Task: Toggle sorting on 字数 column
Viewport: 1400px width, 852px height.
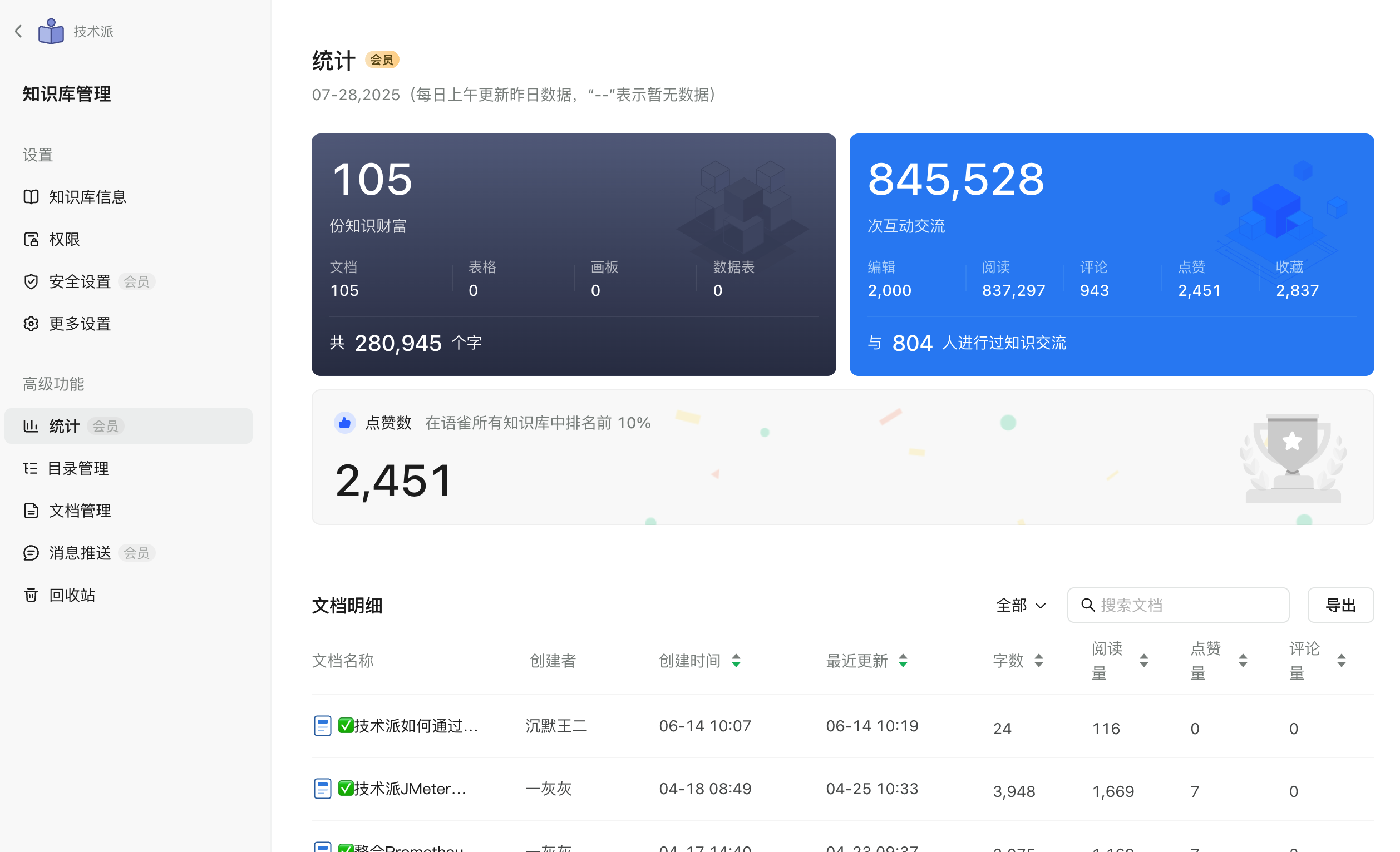Action: (x=1039, y=661)
